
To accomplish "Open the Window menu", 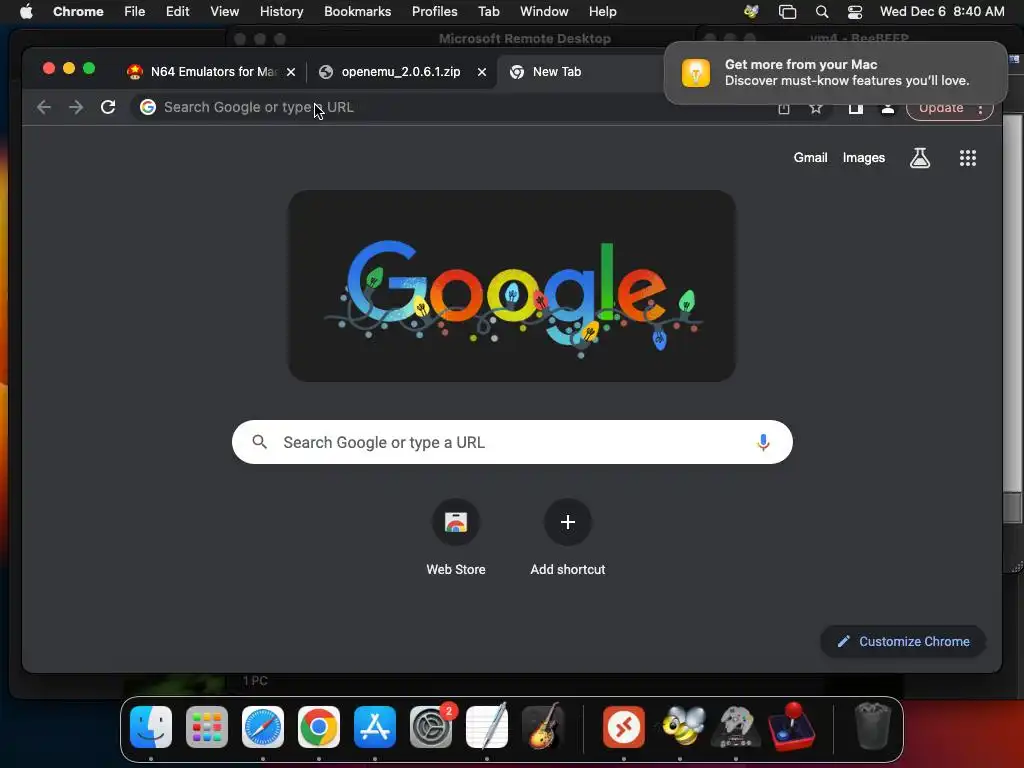I will 544,11.
